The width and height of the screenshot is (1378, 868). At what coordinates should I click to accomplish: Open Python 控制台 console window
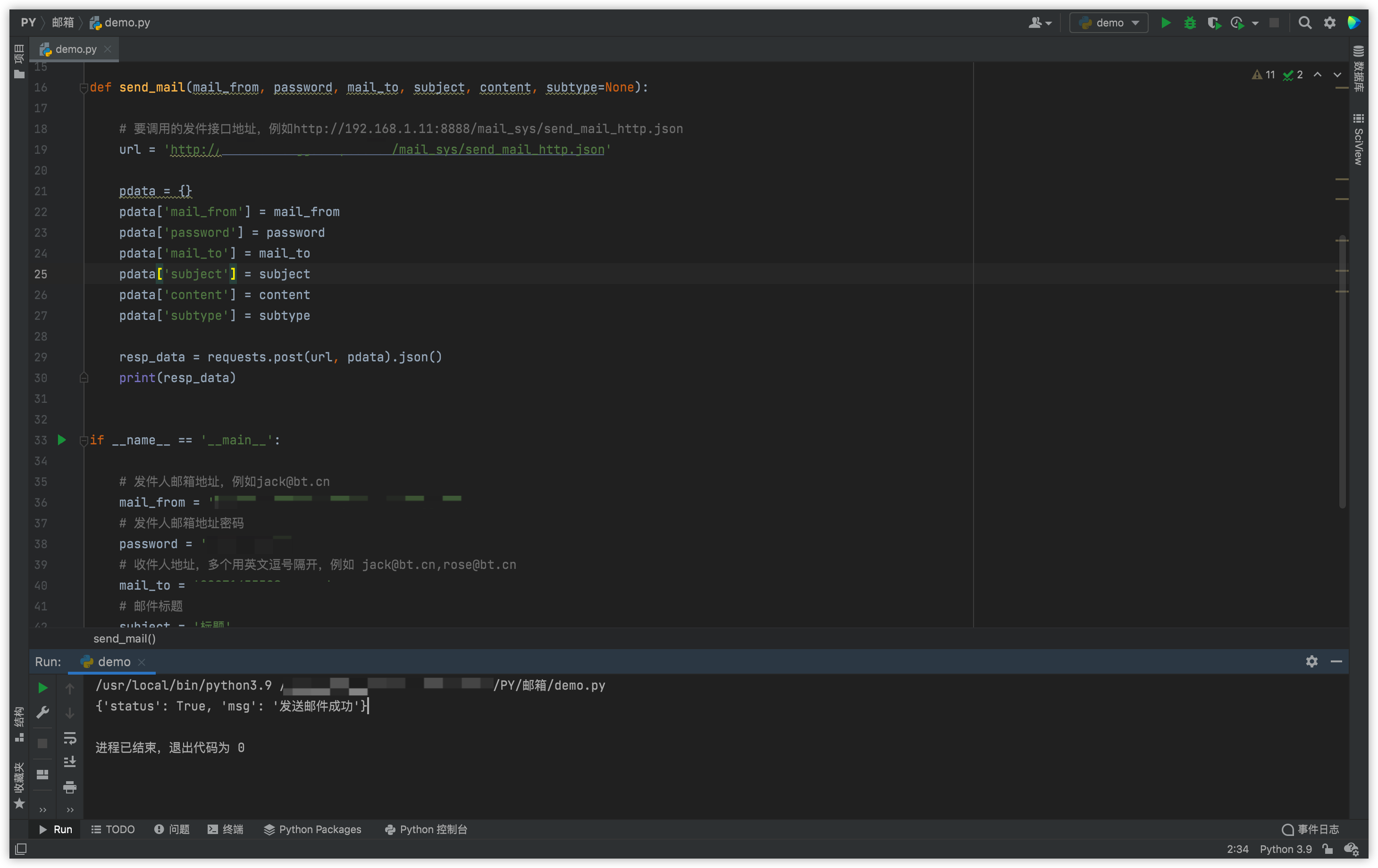[426, 830]
